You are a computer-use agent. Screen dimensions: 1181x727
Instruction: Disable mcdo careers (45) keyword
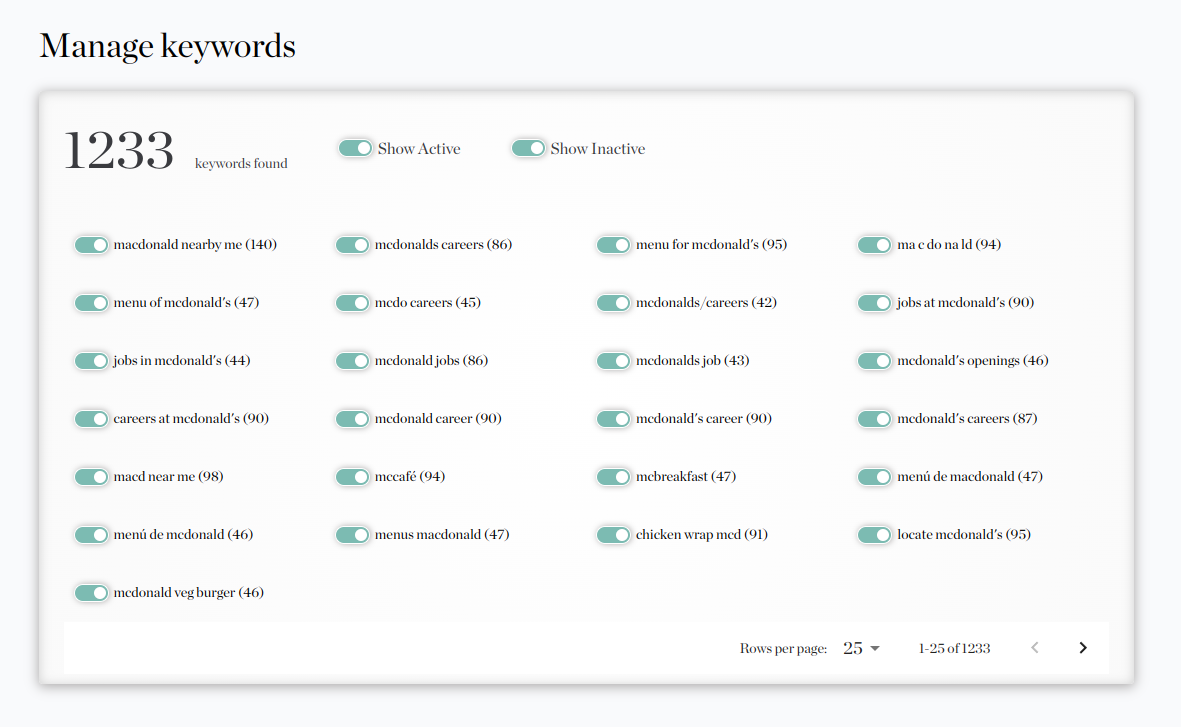click(x=352, y=303)
